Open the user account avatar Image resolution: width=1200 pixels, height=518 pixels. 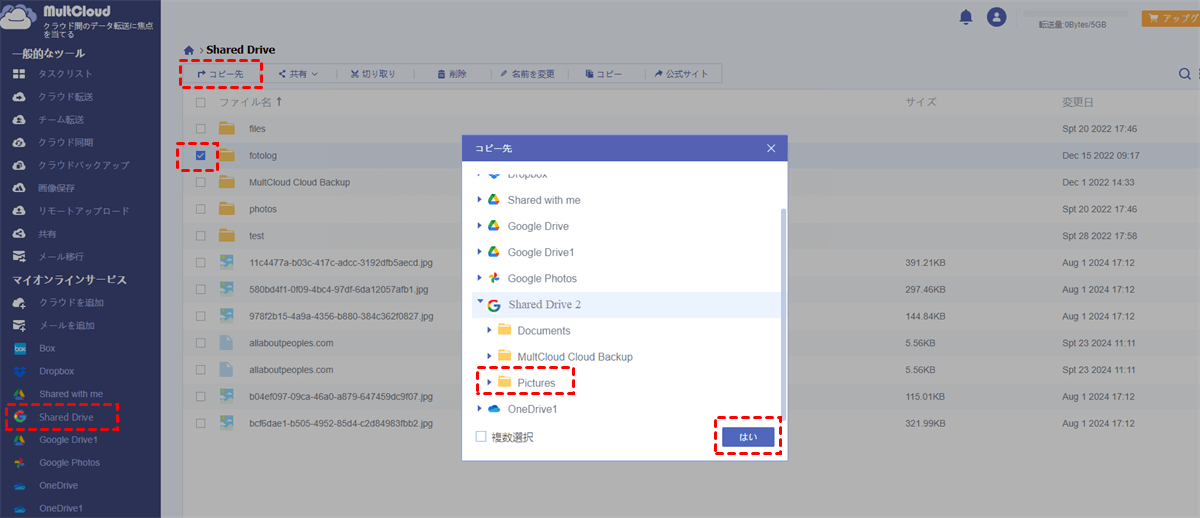996,17
